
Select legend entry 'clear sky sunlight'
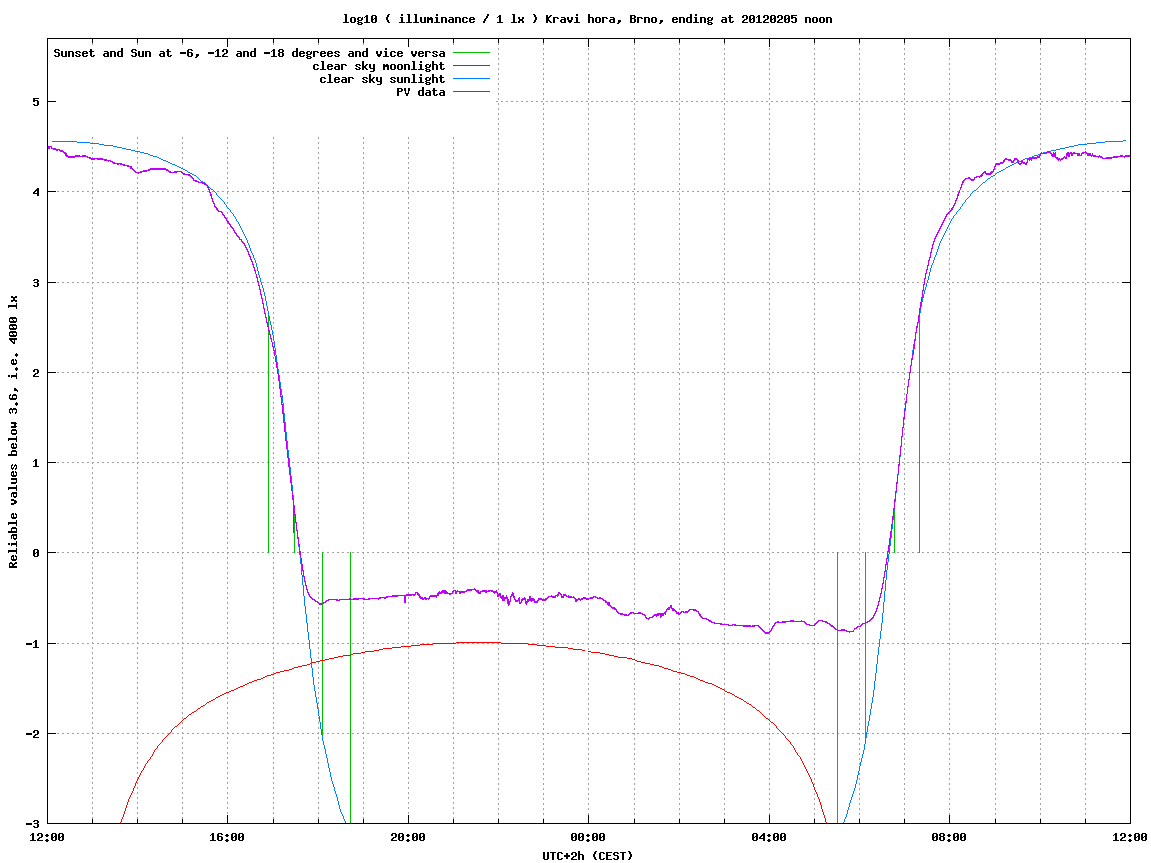382,79
